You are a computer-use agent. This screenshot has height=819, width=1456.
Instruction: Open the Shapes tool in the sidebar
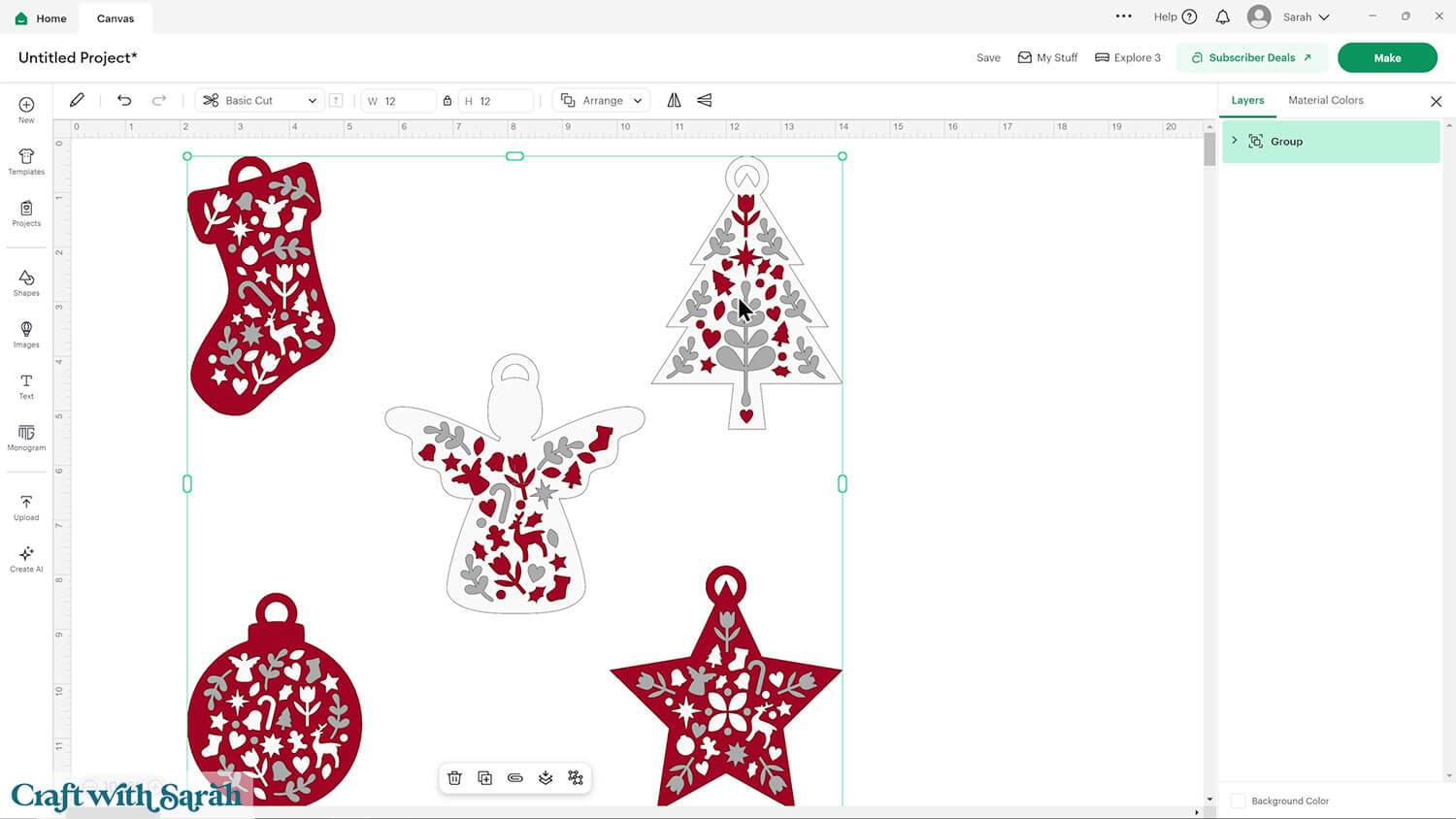coord(26,282)
